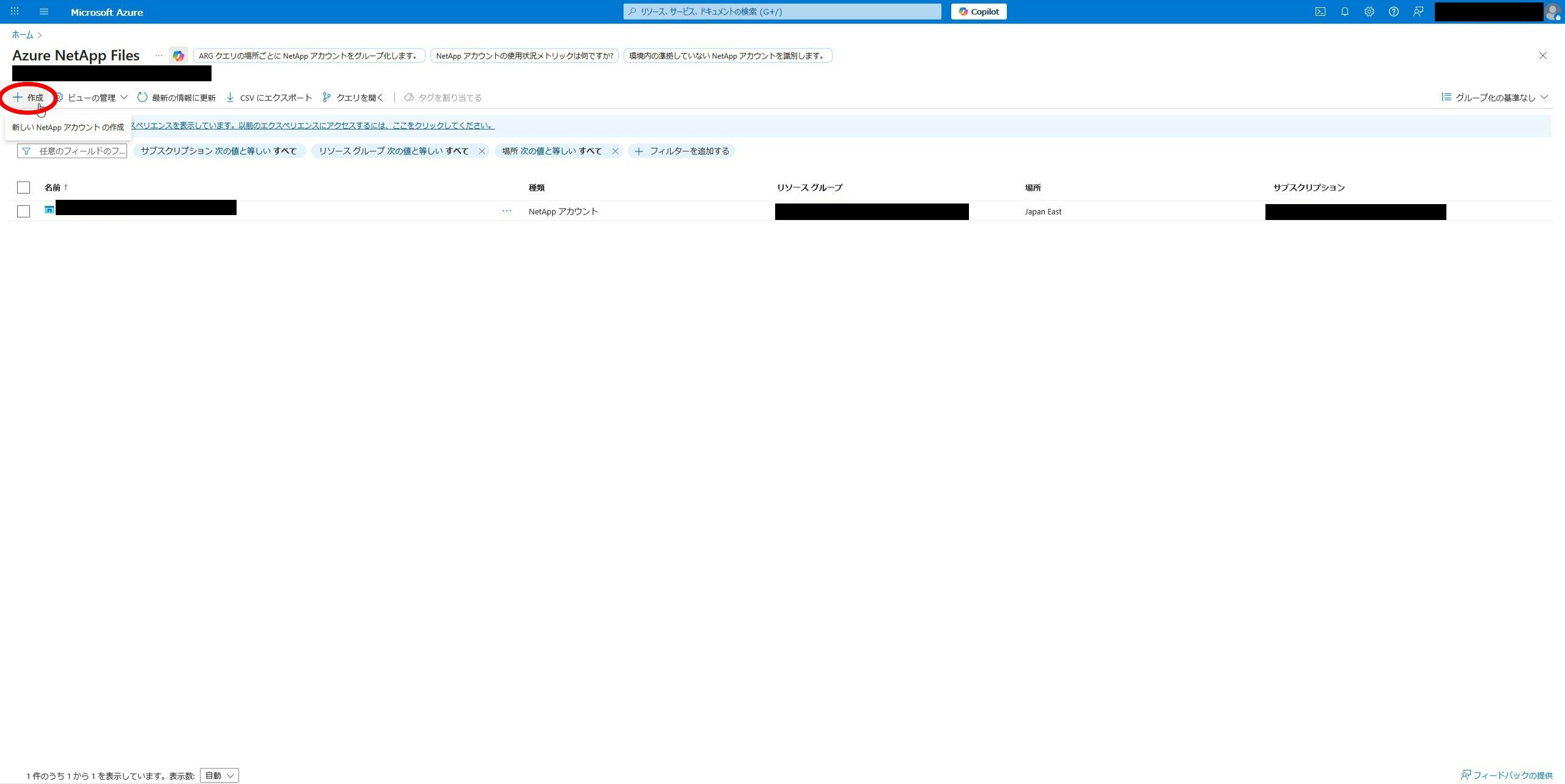The width and height of the screenshot is (1565, 784).
Task: Check the NetApp account row checkbox
Action: click(23, 211)
